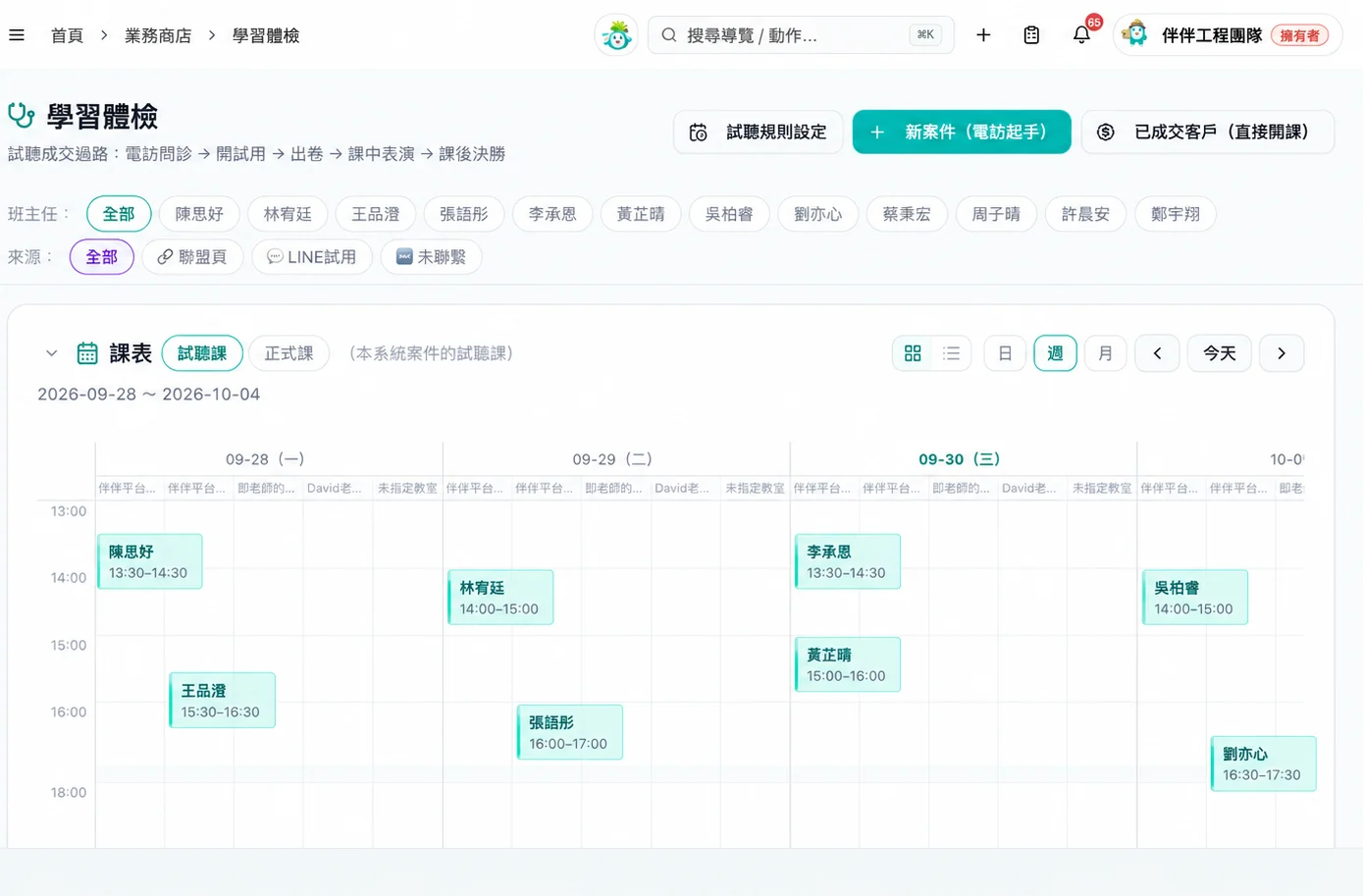Select 全部 in the 班主任 filter
The height and width of the screenshot is (896, 1363).
pos(119,214)
